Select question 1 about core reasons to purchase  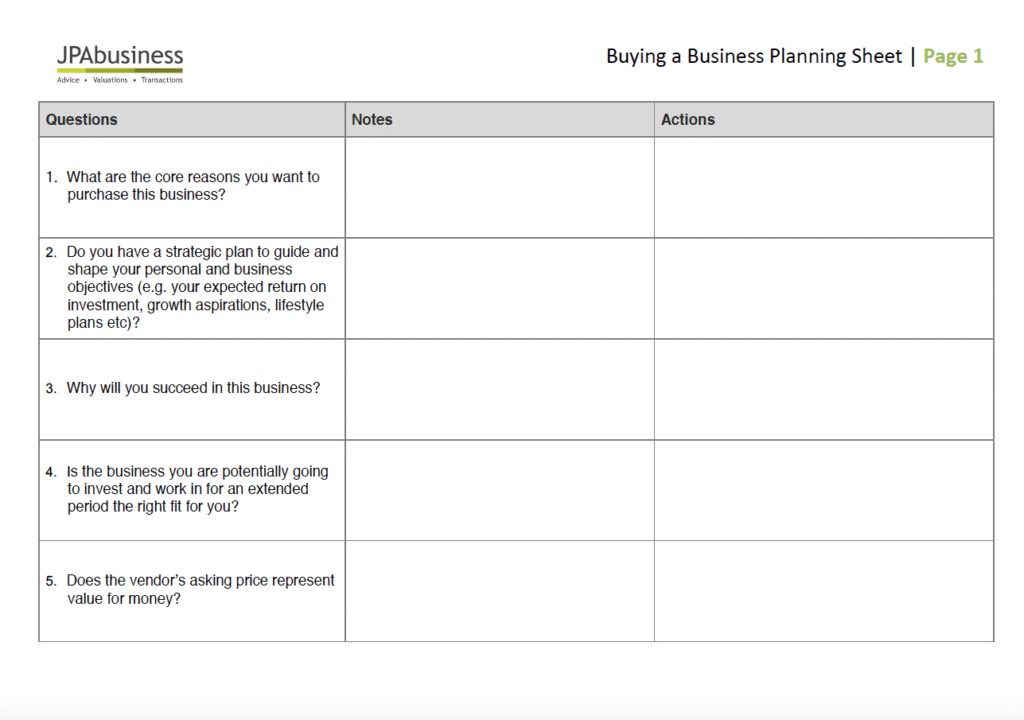pos(183,186)
